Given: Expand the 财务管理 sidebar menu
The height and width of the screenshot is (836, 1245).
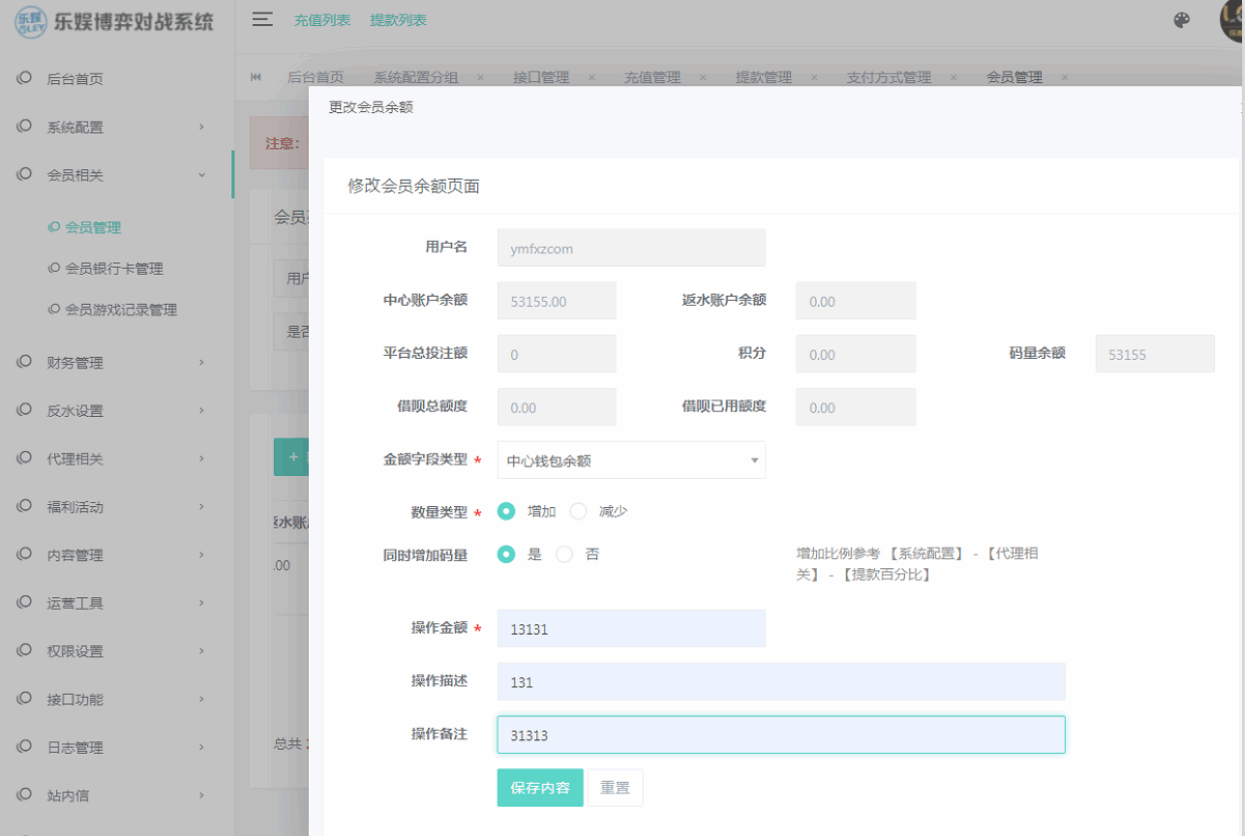Looking at the screenshot, I should pyautogui.click(x=117, y=363).
